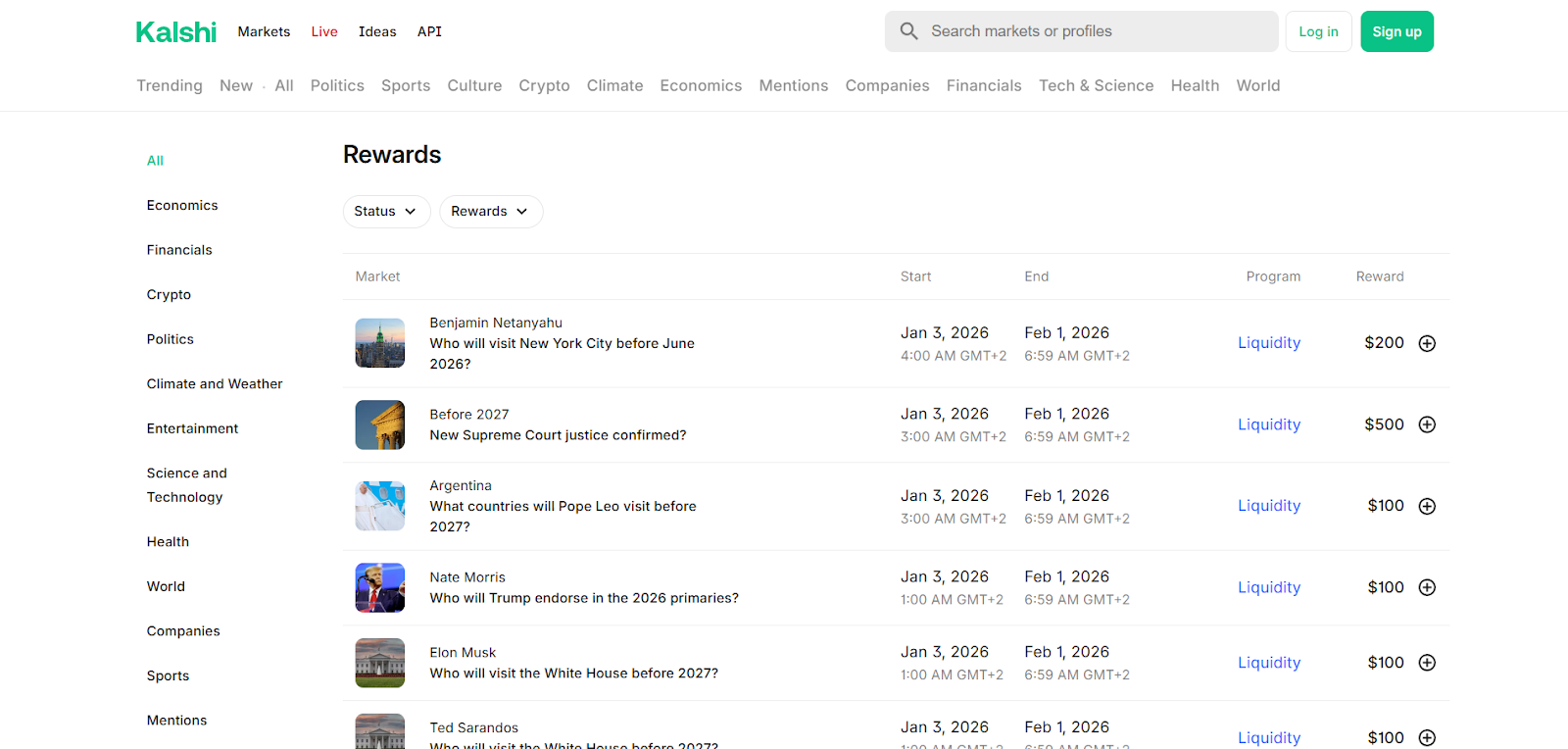Screen dimensions: 1568x749
Task: Open the Status filter dropdown
Action: (386, 212)
